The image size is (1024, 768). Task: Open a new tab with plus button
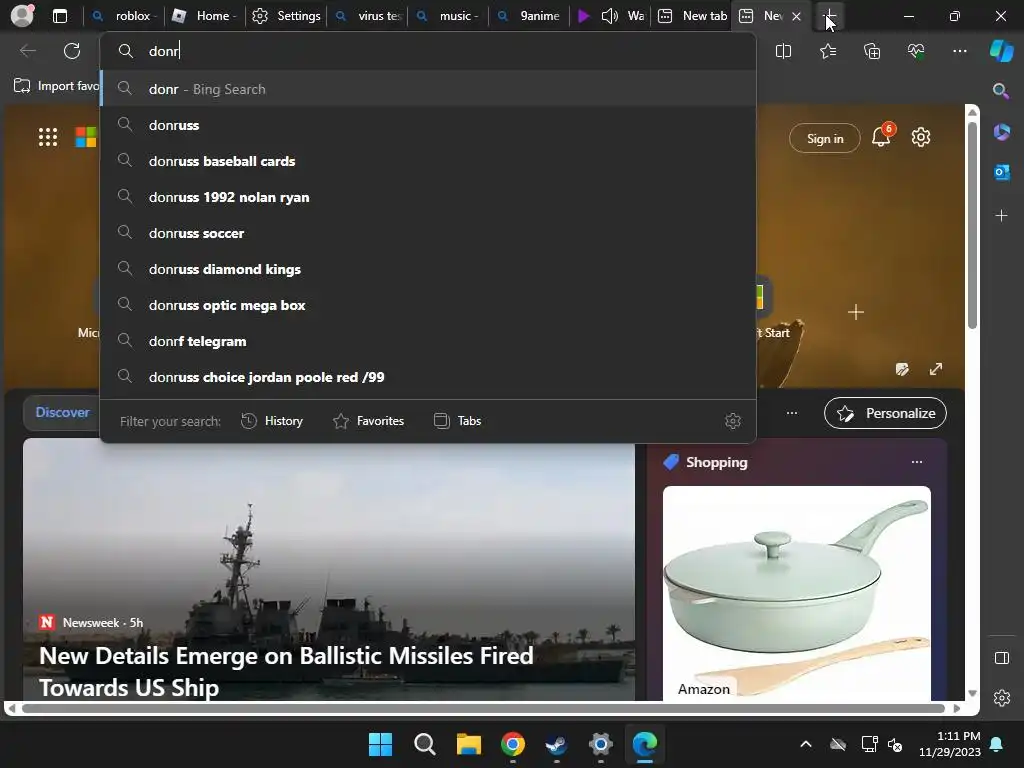829,16
